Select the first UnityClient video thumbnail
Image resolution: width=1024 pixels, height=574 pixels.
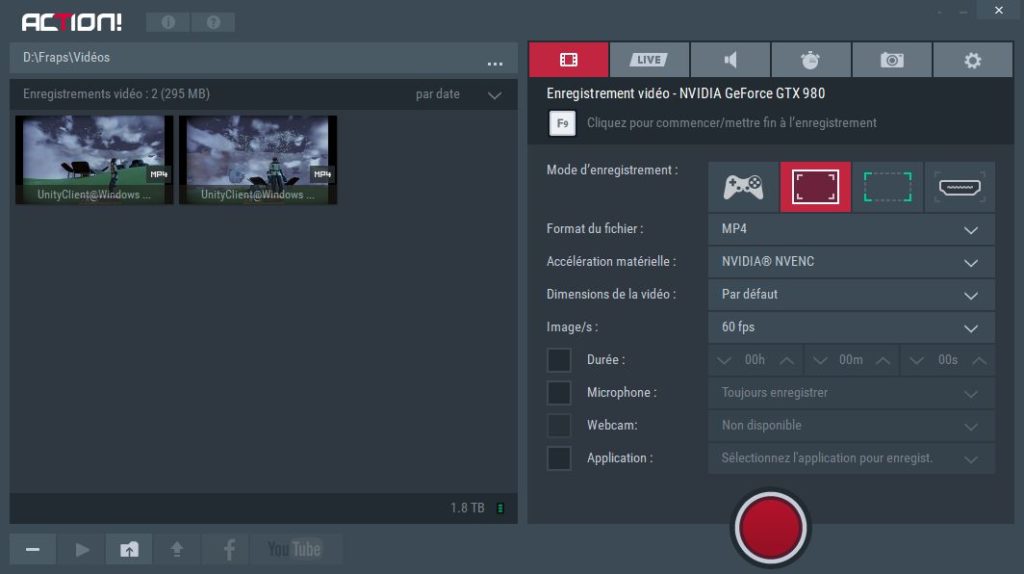pyautogui.click(x=94, y=160)
